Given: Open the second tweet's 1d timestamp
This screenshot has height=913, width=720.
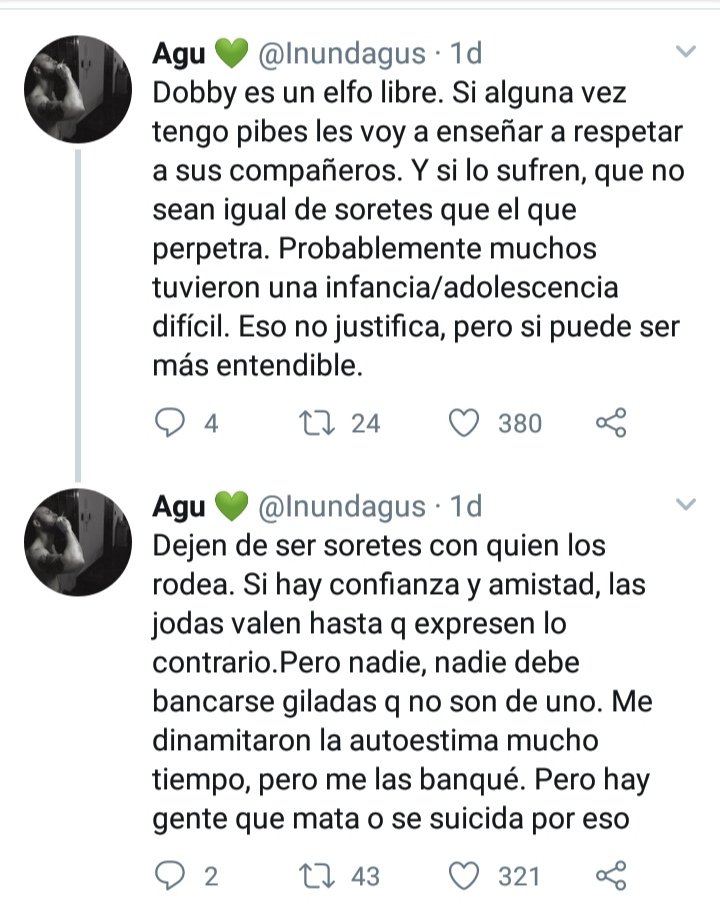Looking at the screenshot, I should pos(467,508).
